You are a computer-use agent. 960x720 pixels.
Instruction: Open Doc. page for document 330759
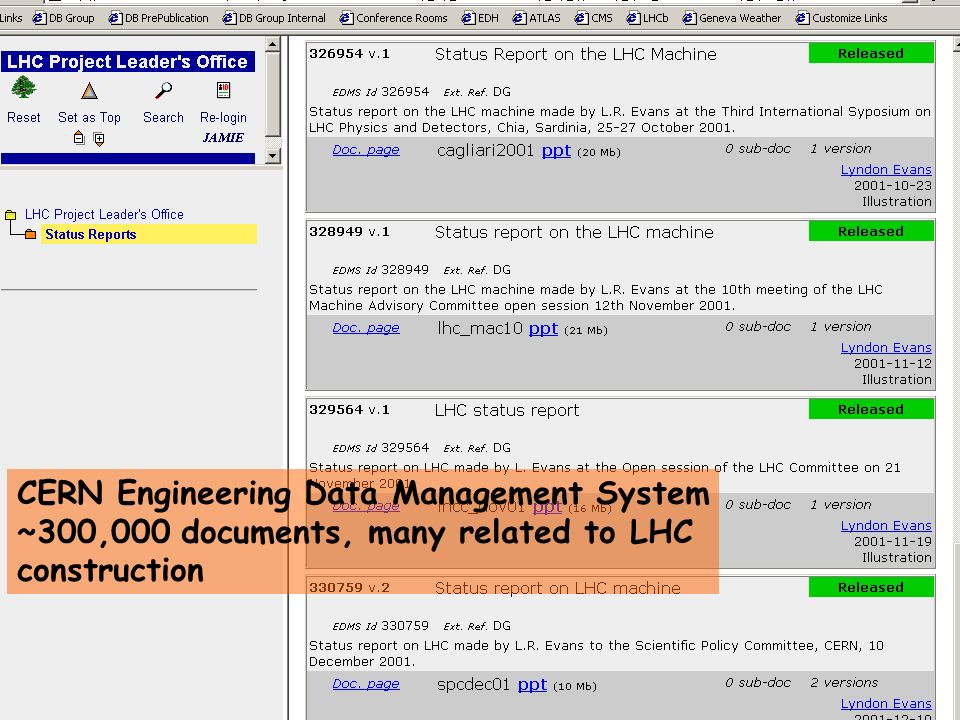pos(366,684)
